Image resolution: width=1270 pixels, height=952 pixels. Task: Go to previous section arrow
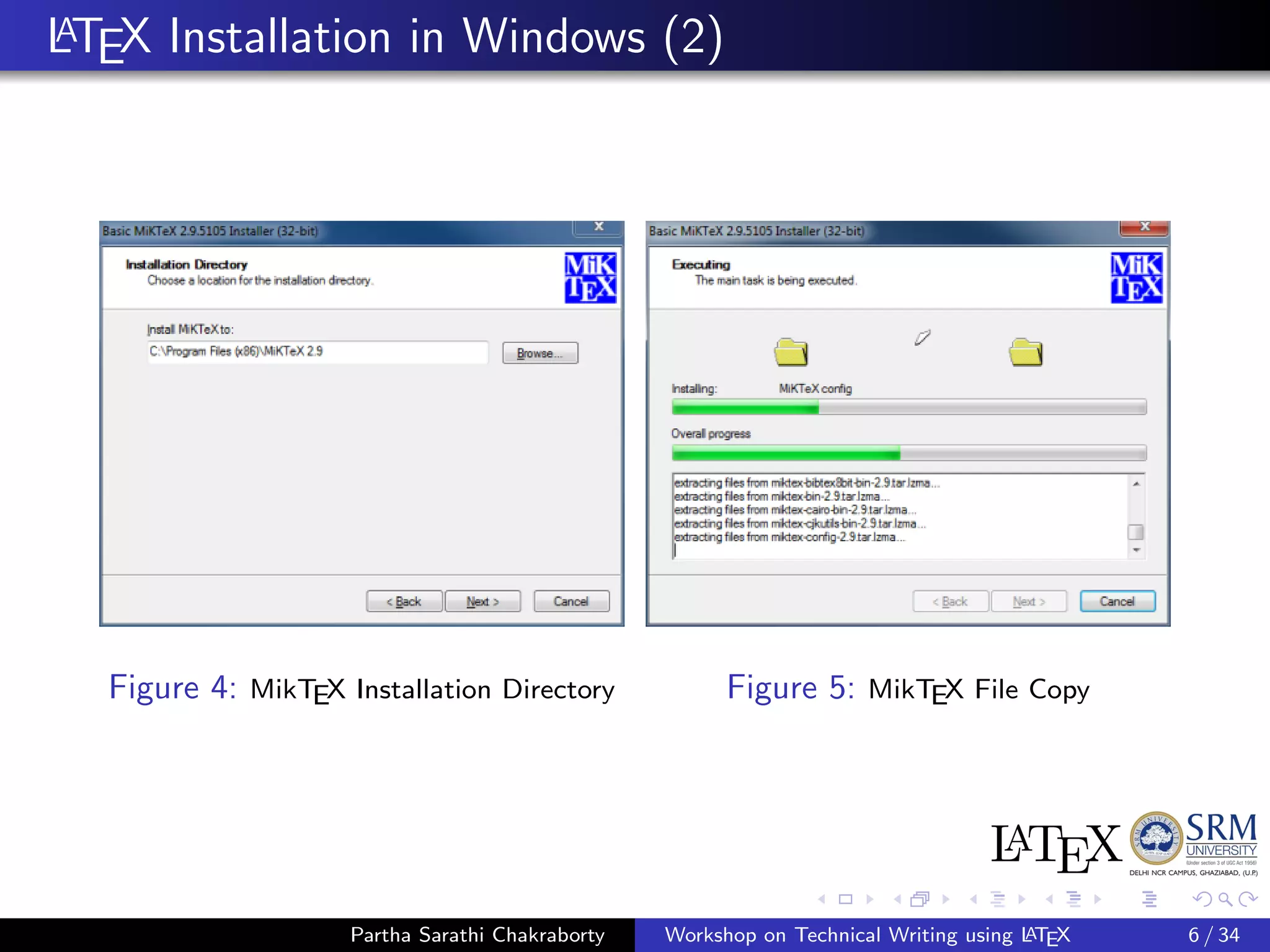[x=1049, y=899]
